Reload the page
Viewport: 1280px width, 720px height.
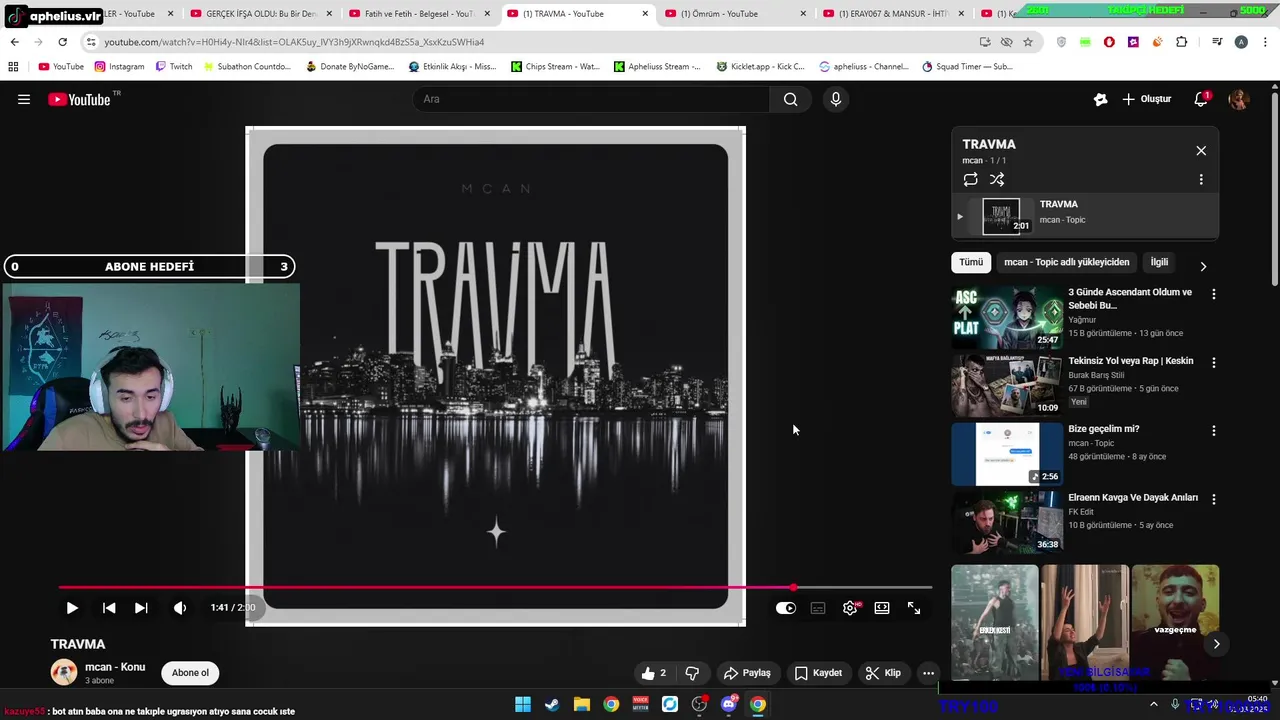62,42
